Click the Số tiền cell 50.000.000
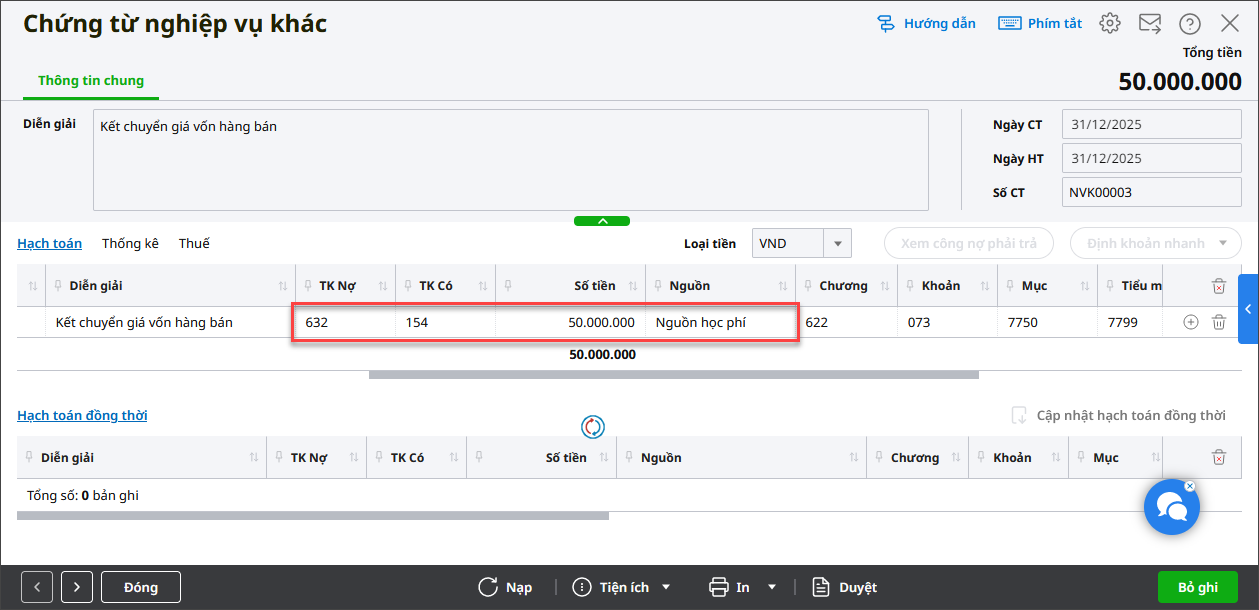Viewport: 1259px width, 610px height. (571, 322)
